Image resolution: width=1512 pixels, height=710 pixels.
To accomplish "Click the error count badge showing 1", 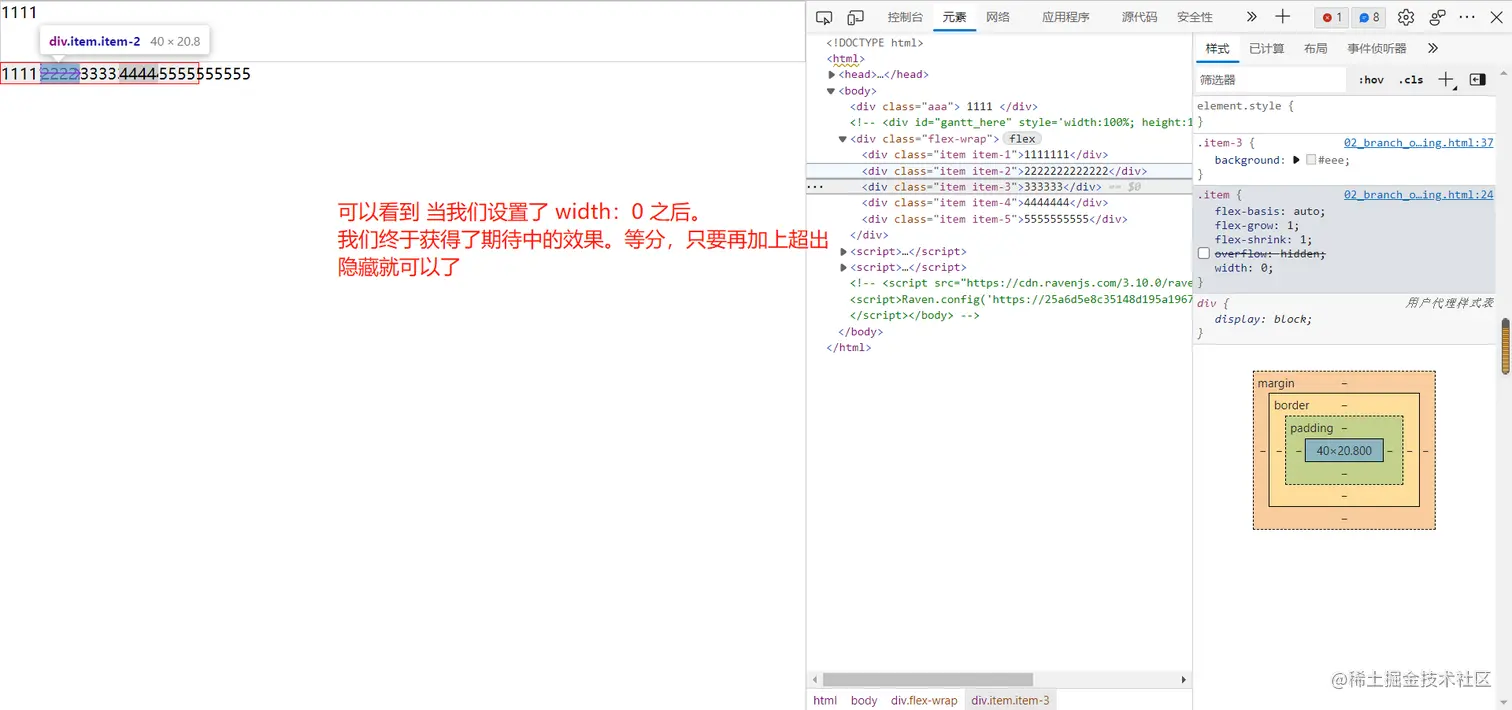I will pyautogui.click(x=1331, y=17).
